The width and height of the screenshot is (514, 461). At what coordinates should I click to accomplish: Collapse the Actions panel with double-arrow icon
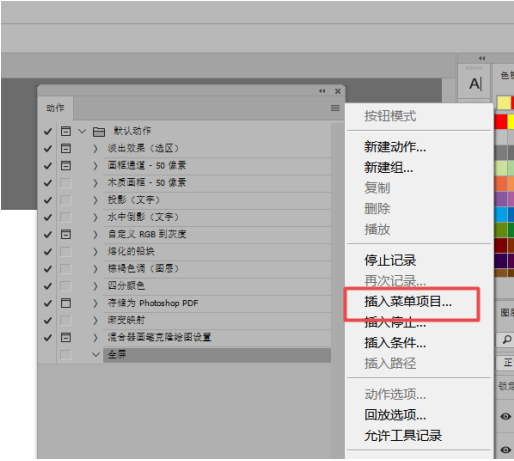click(322, 91)
